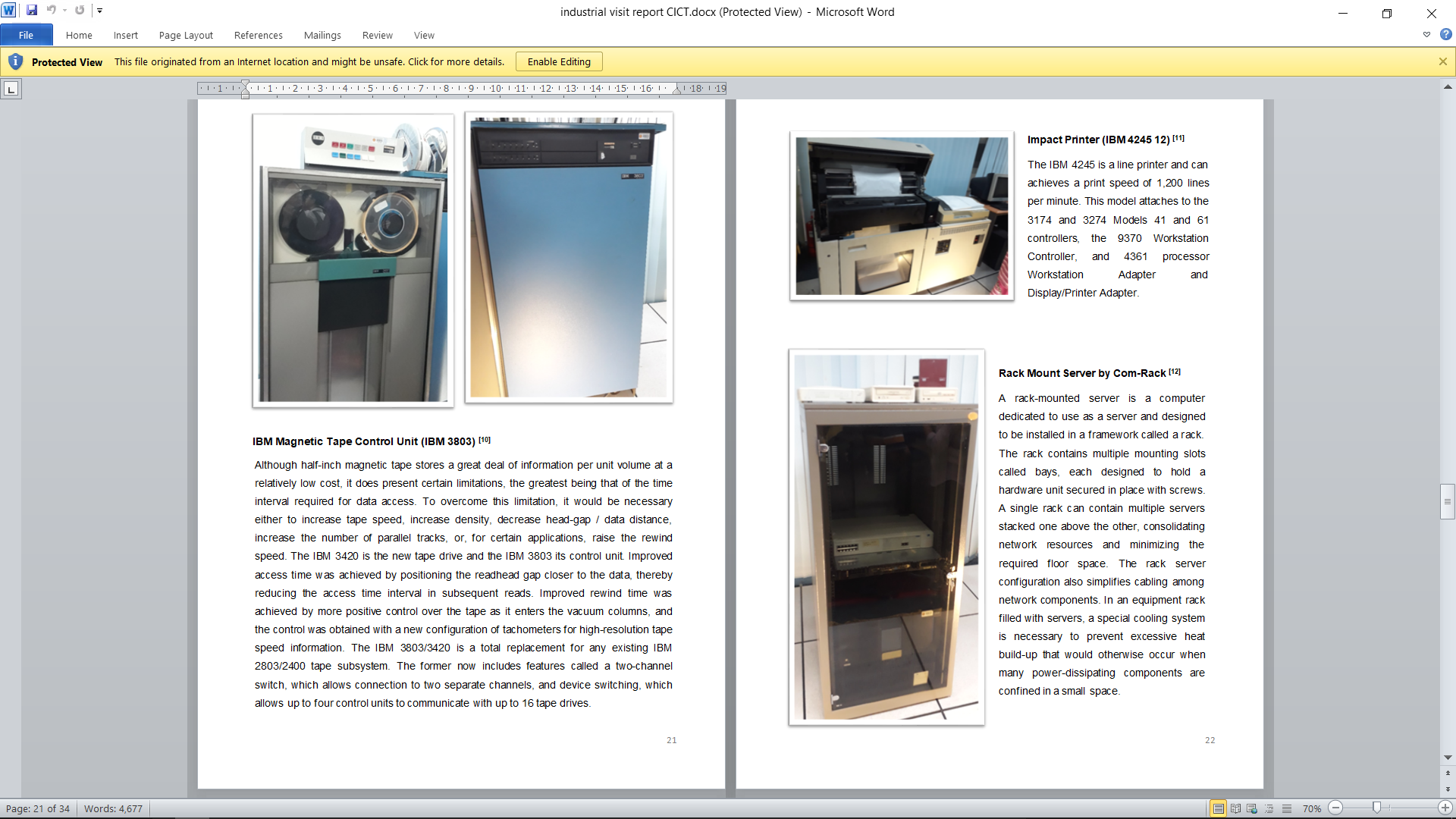Click the tab selector L icon beside ruler
1456x819 pixels.
(11, 89)
